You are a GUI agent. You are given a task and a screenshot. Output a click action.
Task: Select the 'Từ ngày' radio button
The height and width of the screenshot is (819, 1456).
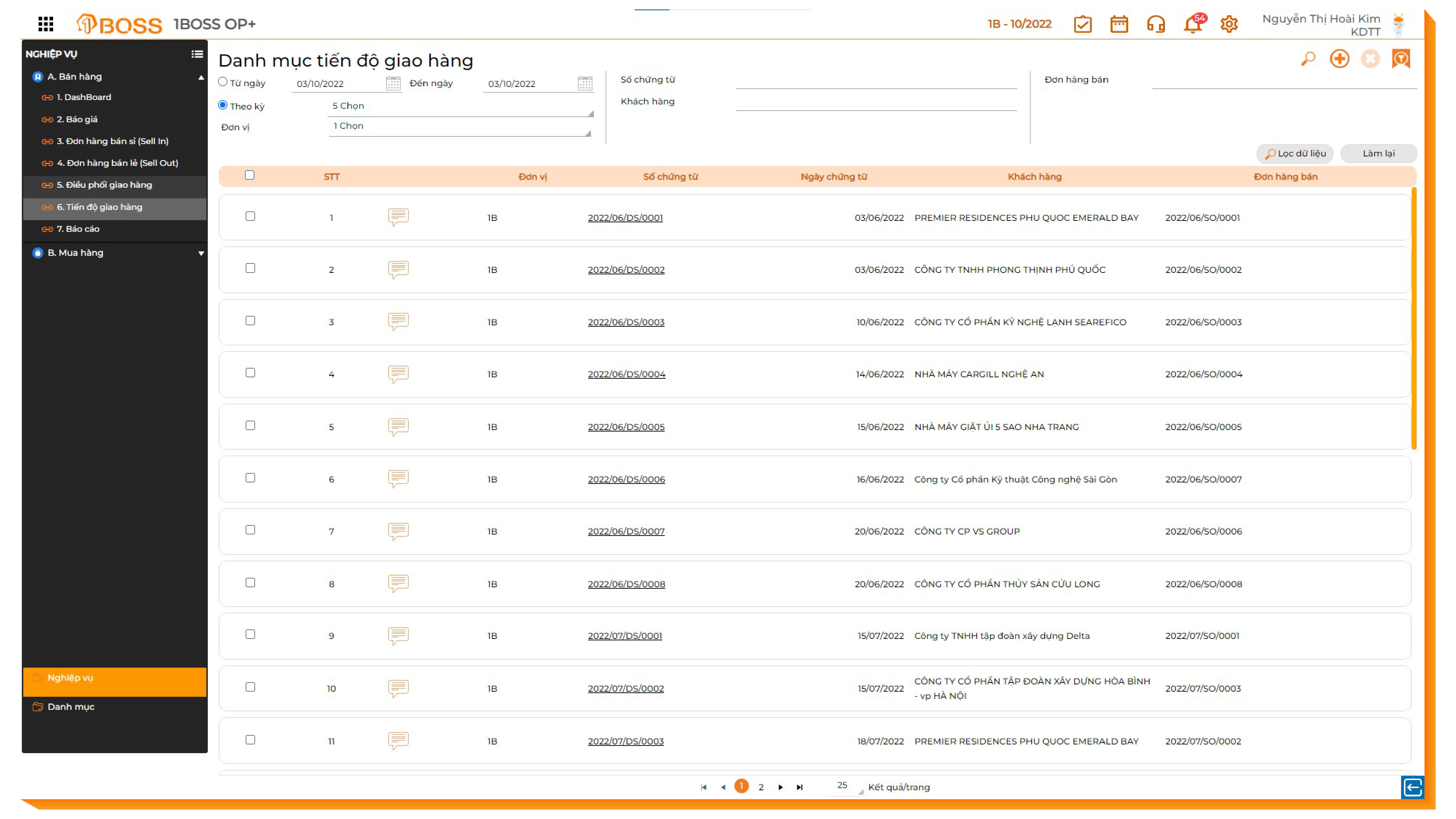tap(223, 82)
